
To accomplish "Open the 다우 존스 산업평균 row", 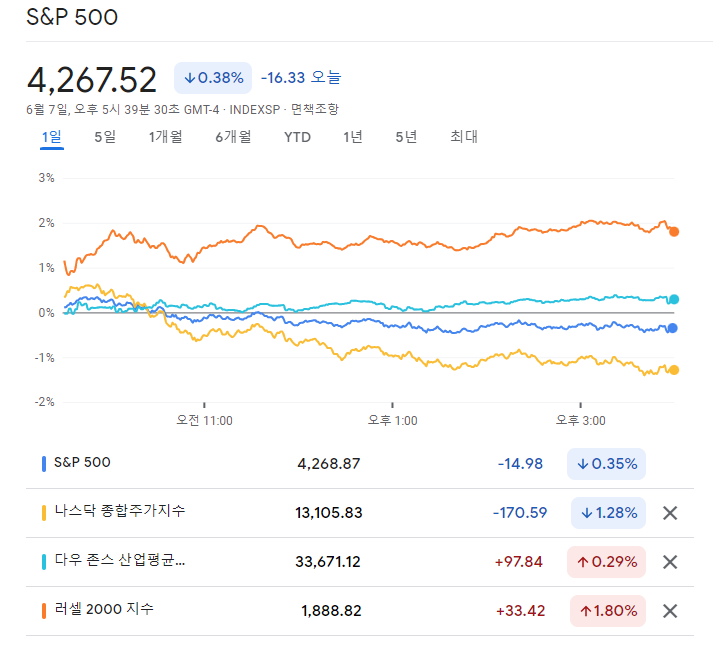I will tap(360, 562).
